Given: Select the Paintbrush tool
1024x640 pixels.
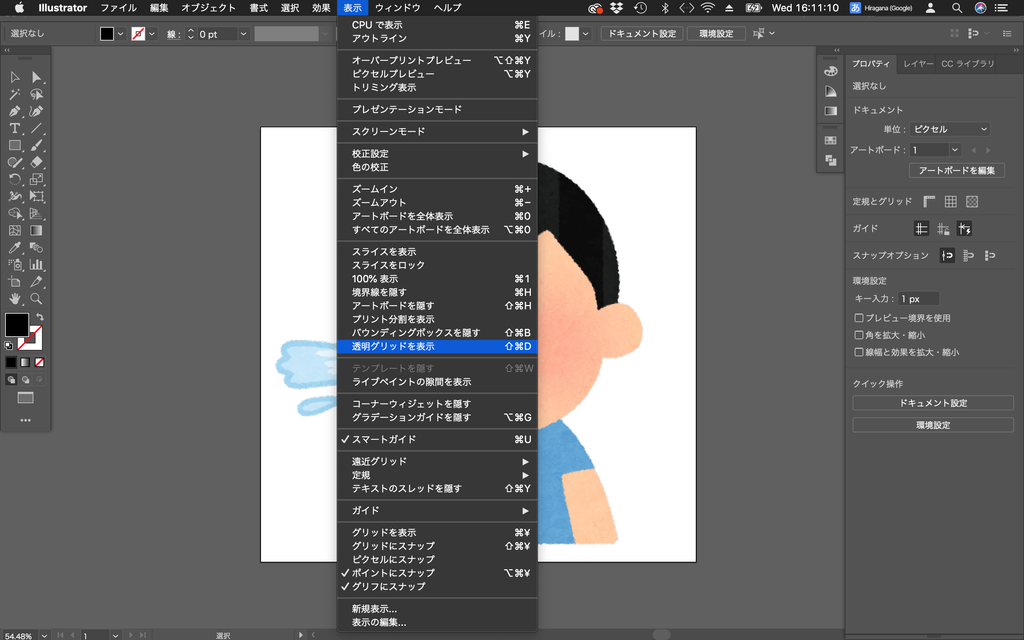Looking at the screenshot, I should point(37,145).
